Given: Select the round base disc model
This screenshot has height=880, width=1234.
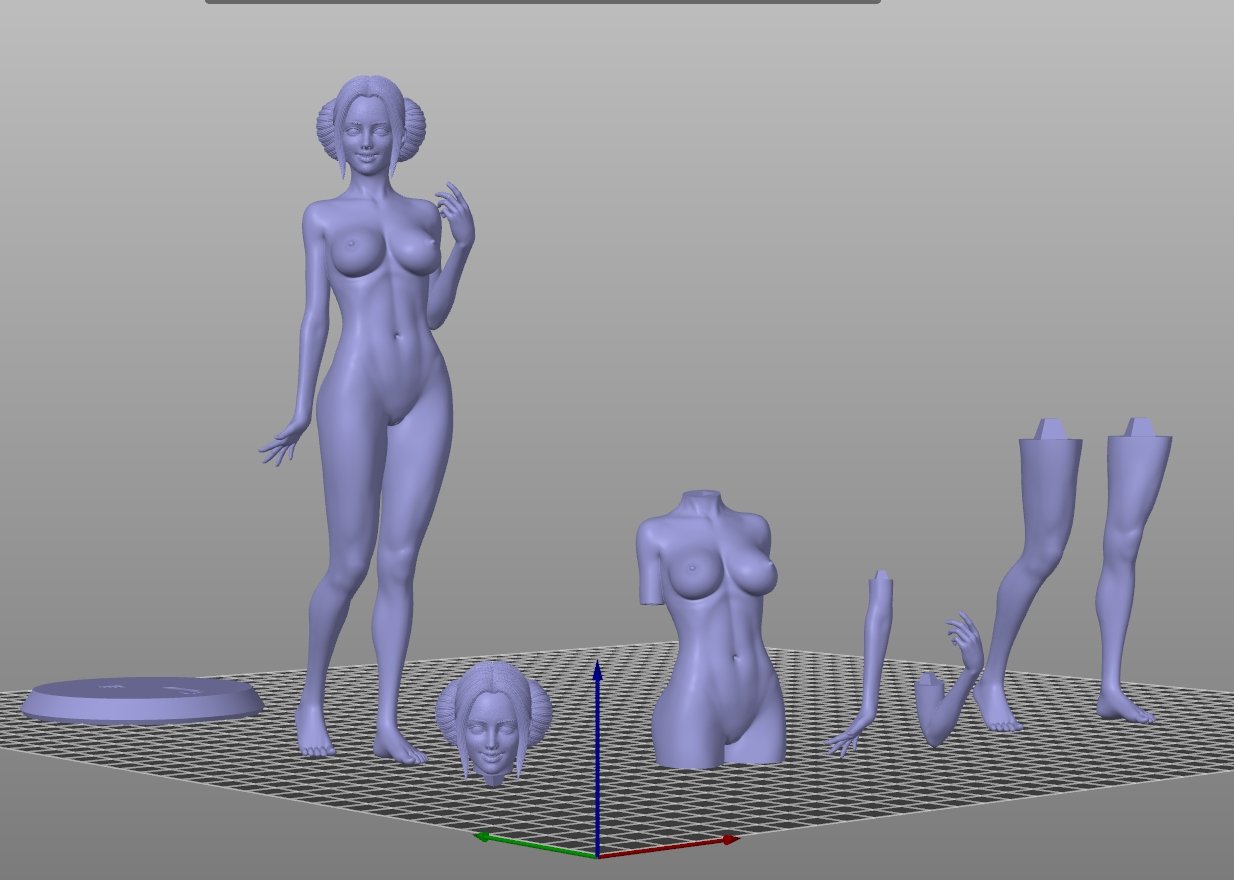Looking at the screenshot, I should point(140,699).
